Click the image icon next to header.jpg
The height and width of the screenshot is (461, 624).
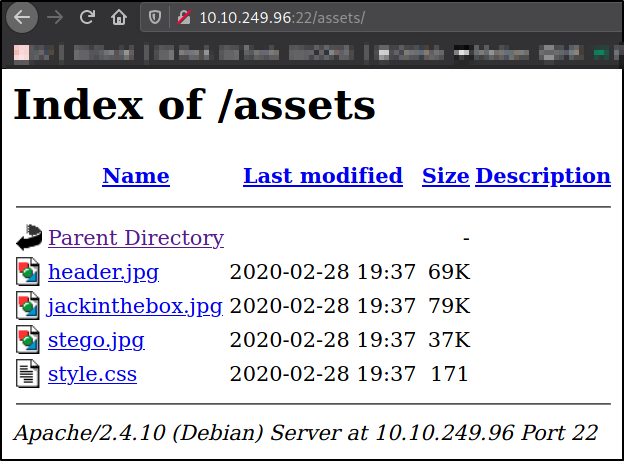[27, 272]
